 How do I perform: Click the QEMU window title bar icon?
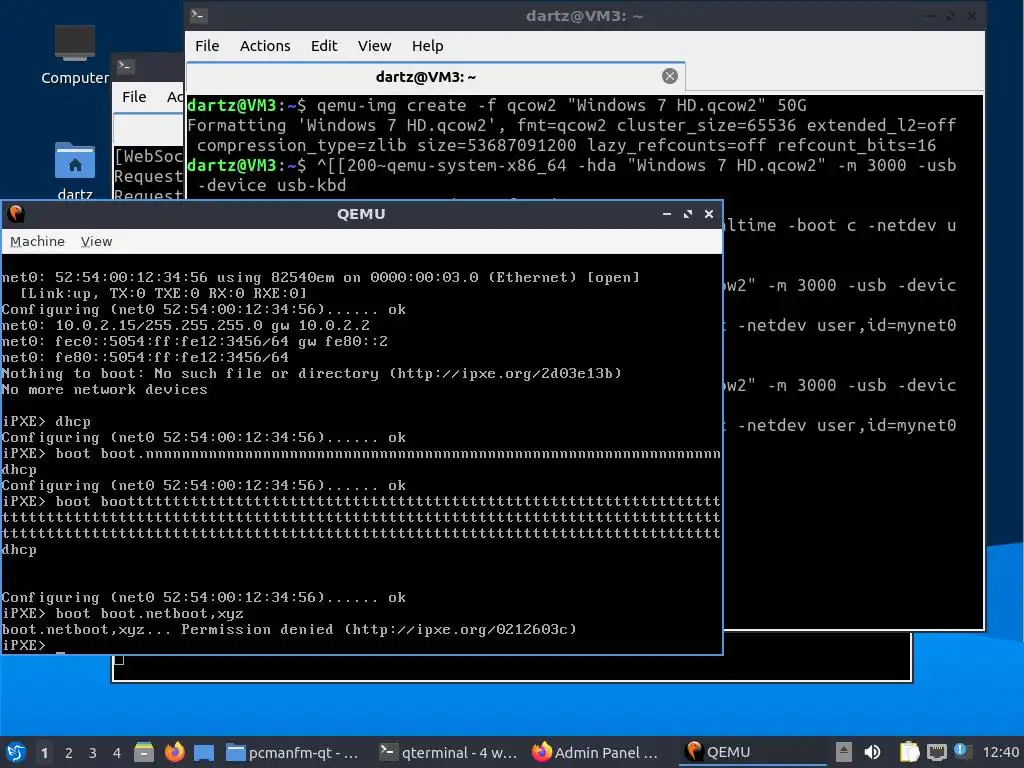click(16, 214)
